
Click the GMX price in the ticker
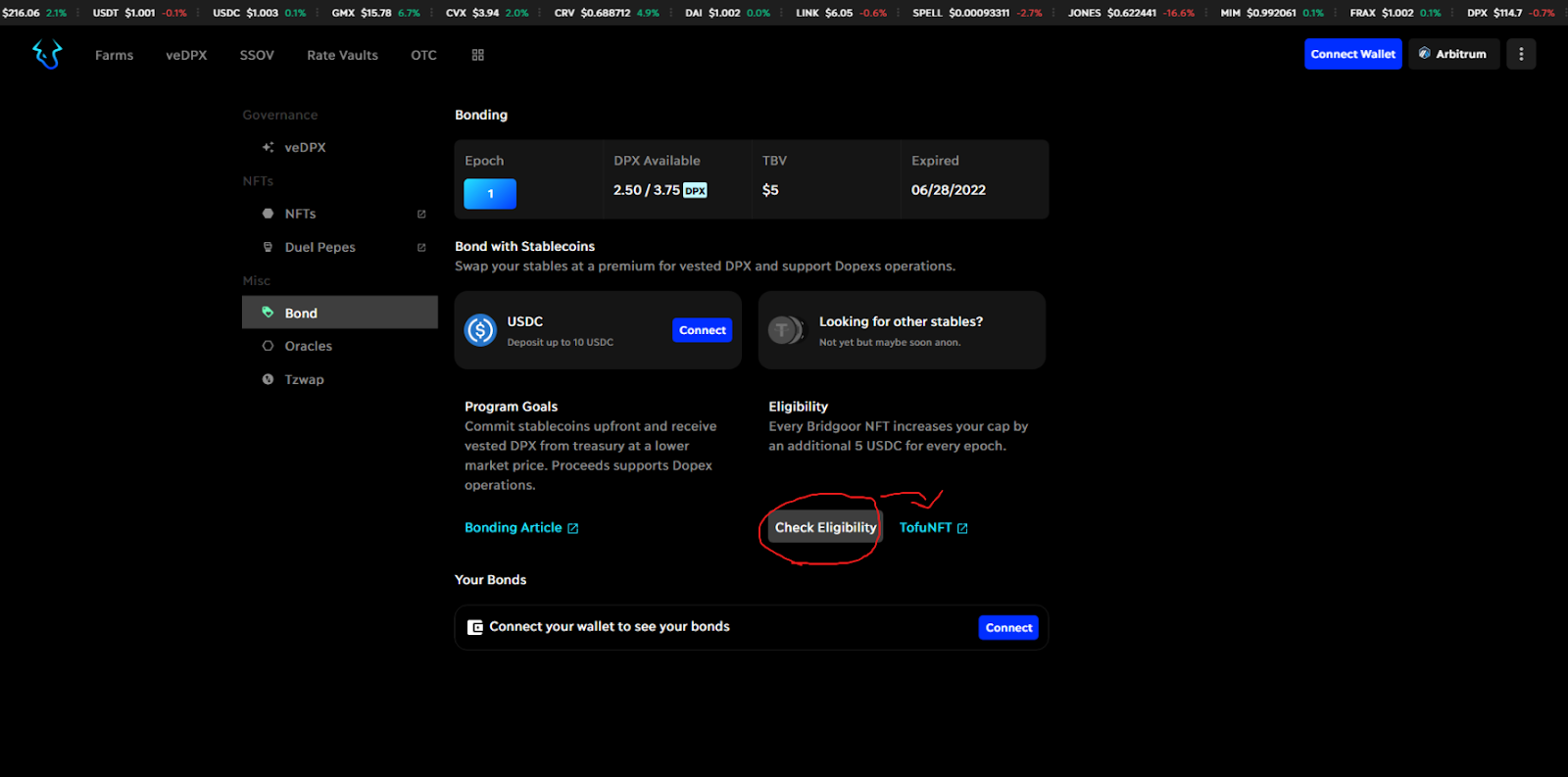(376, 13)
